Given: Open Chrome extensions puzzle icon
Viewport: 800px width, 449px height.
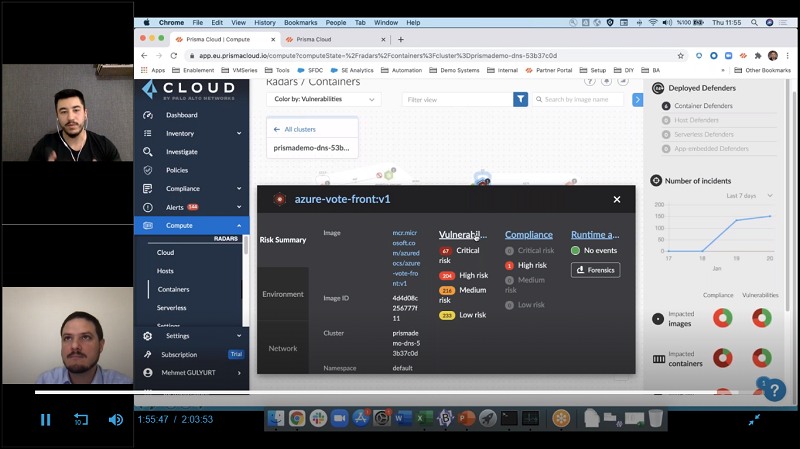Looking at the screenshot, I should click(758, 56).
